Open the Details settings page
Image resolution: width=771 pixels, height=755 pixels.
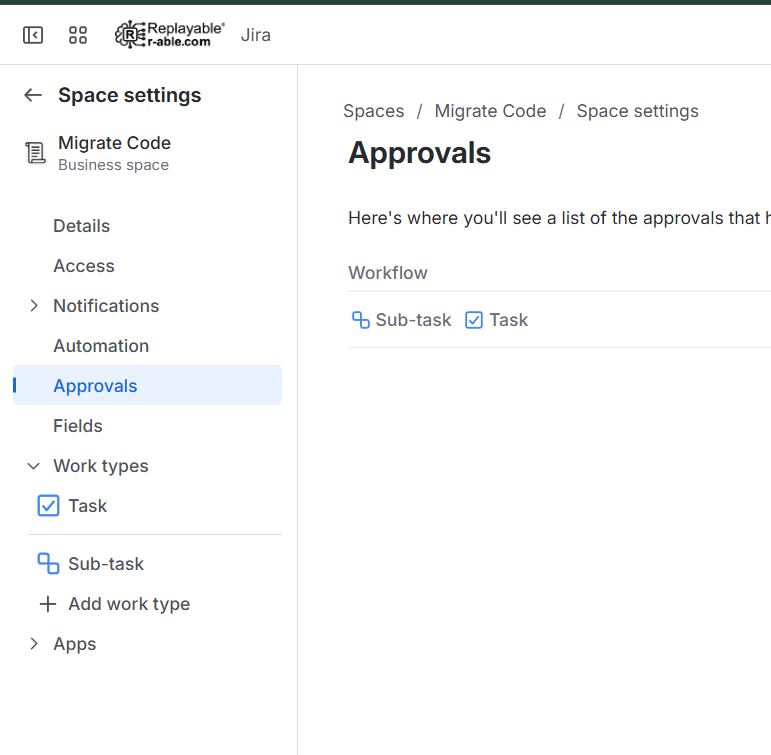click(x=82, y=226)
